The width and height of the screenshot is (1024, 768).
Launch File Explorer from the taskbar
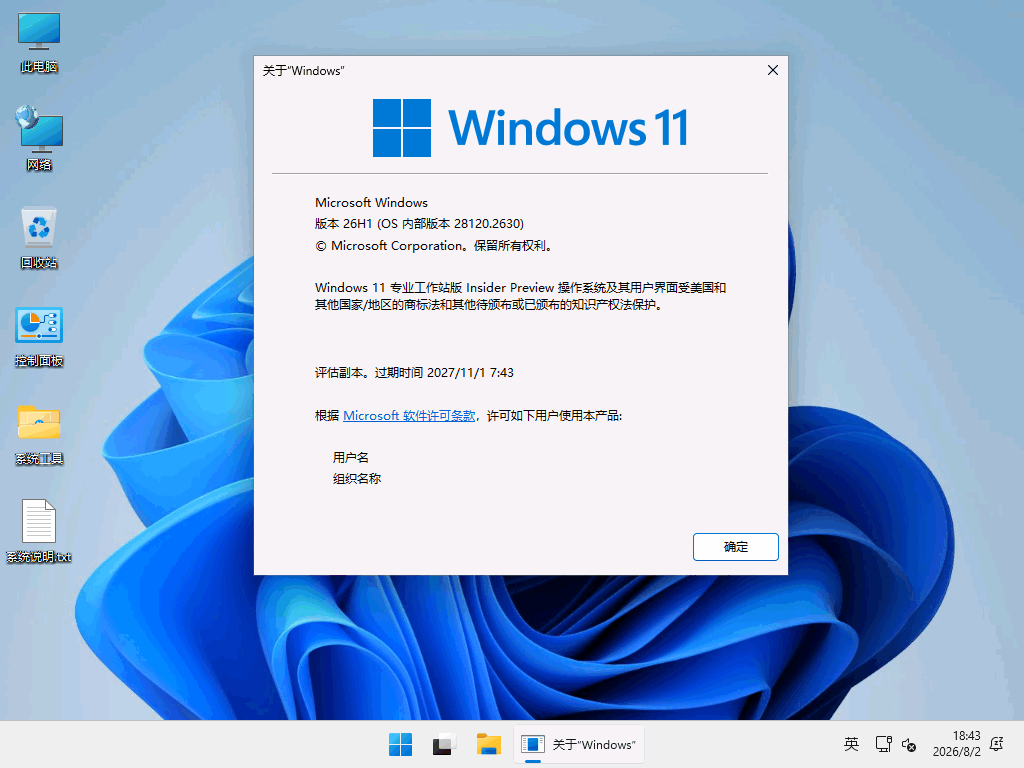pyautogui.click(x=488, y=744)
